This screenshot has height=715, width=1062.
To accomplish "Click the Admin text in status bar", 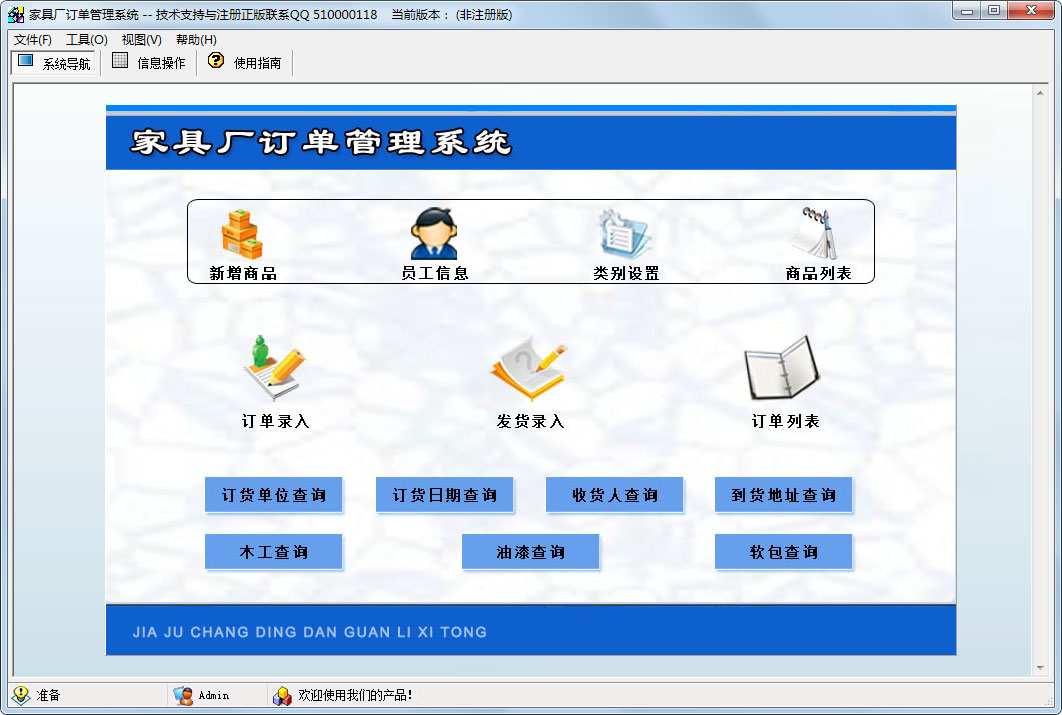I will pyautogui.click(x=214, y=695).
